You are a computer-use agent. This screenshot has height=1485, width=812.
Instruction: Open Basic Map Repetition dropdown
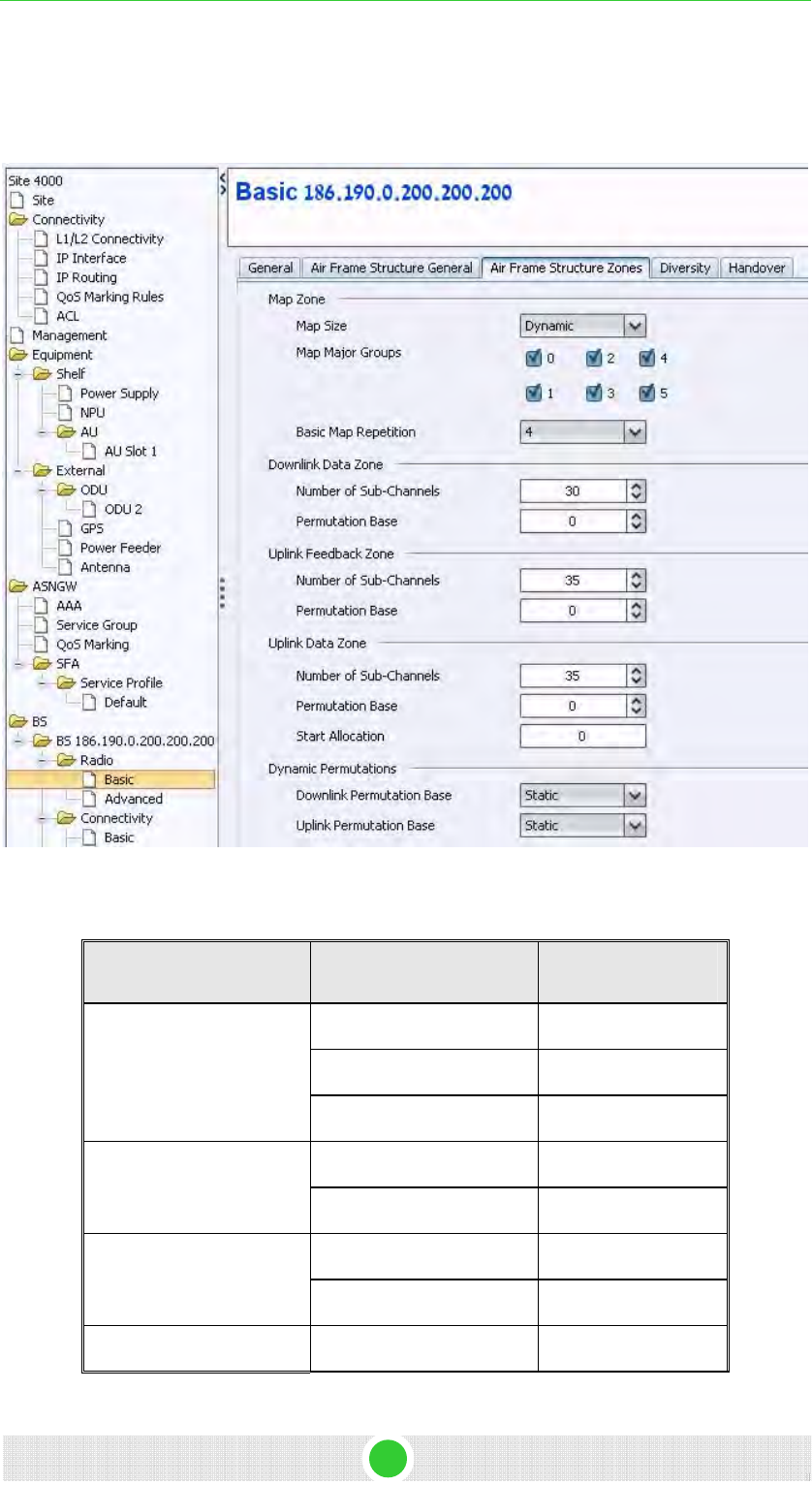click(x=635, y=432)
